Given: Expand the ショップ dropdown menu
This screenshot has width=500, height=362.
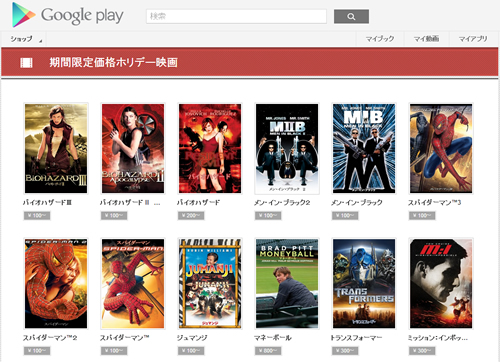Looking at the screenshot, I should pos(26,39).
